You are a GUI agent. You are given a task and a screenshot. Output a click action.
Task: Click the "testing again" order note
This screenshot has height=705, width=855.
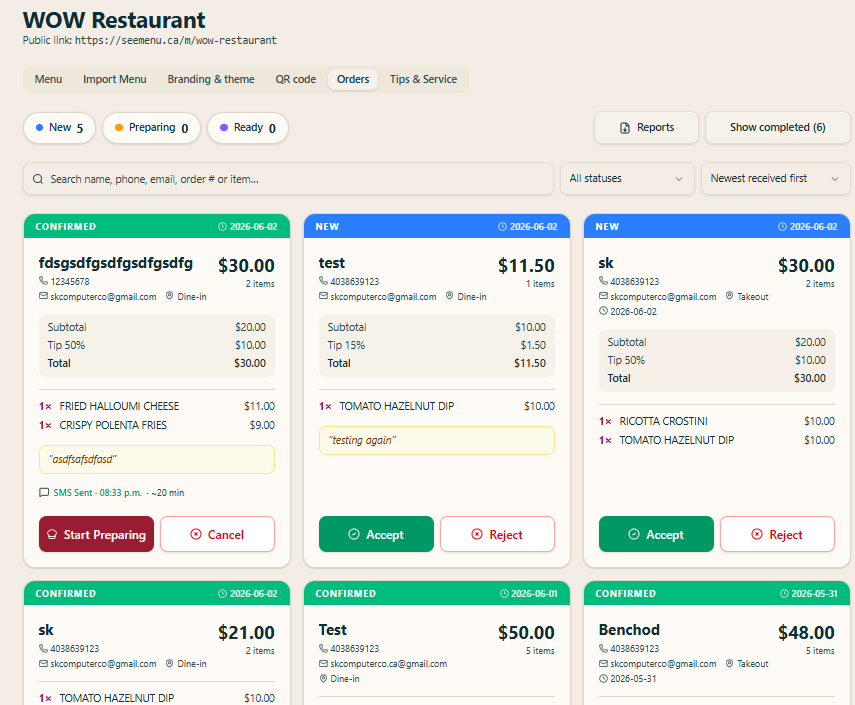pos(437,441)
